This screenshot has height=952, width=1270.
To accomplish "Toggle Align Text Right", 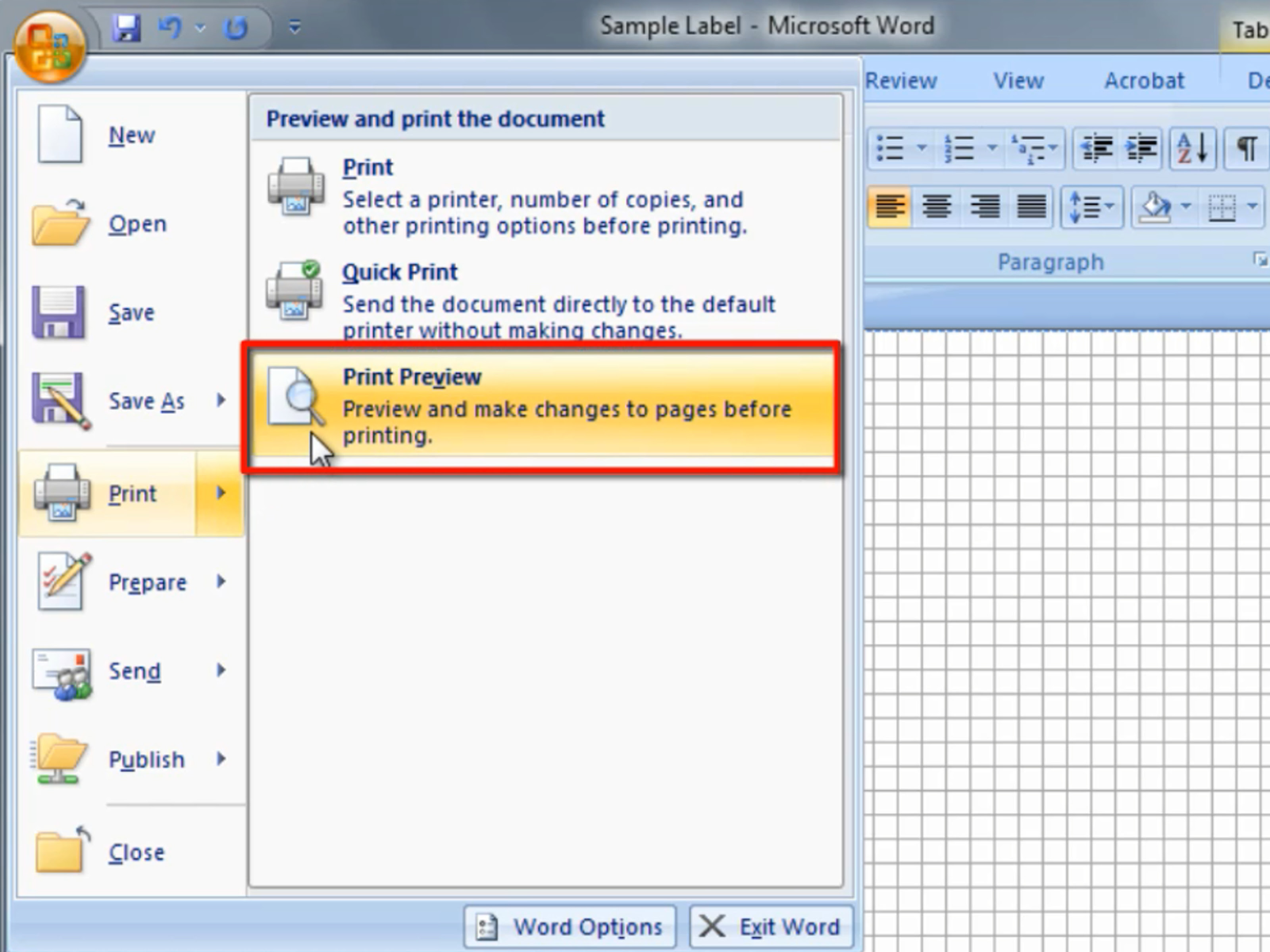I will click(984, 207).
